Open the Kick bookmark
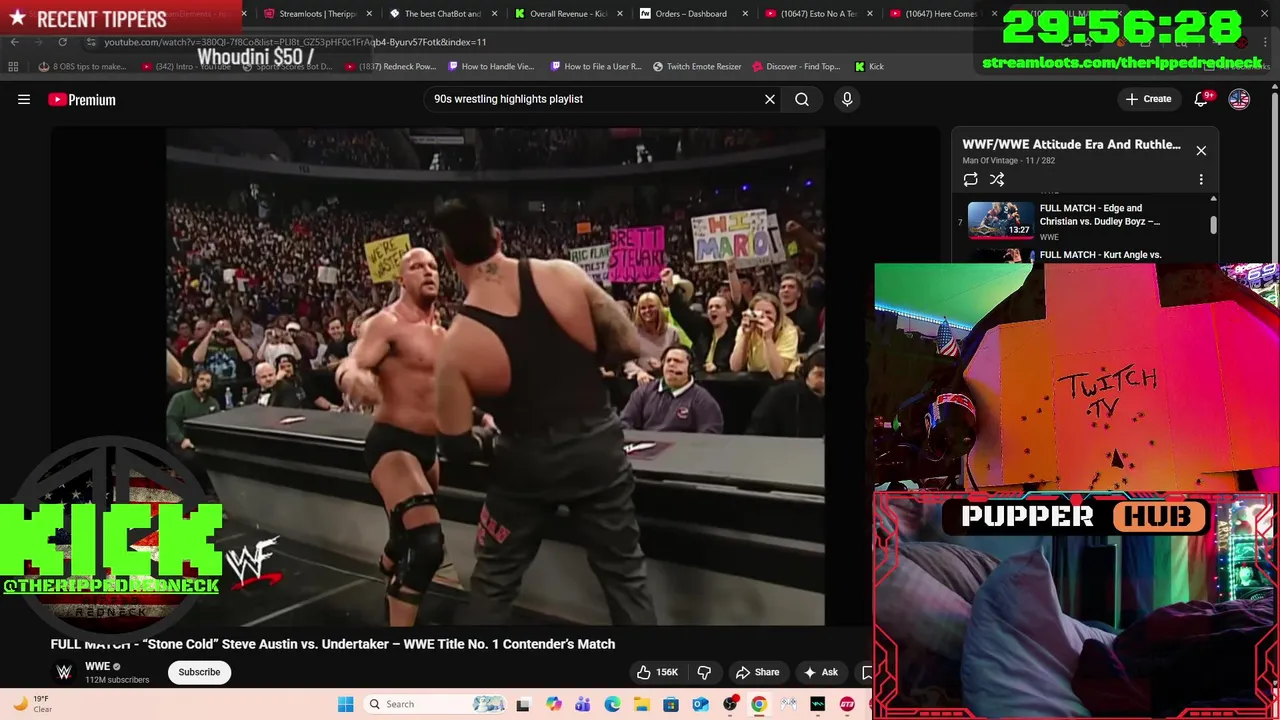This screenshot has height=720, width=1280. click(869, 66)
